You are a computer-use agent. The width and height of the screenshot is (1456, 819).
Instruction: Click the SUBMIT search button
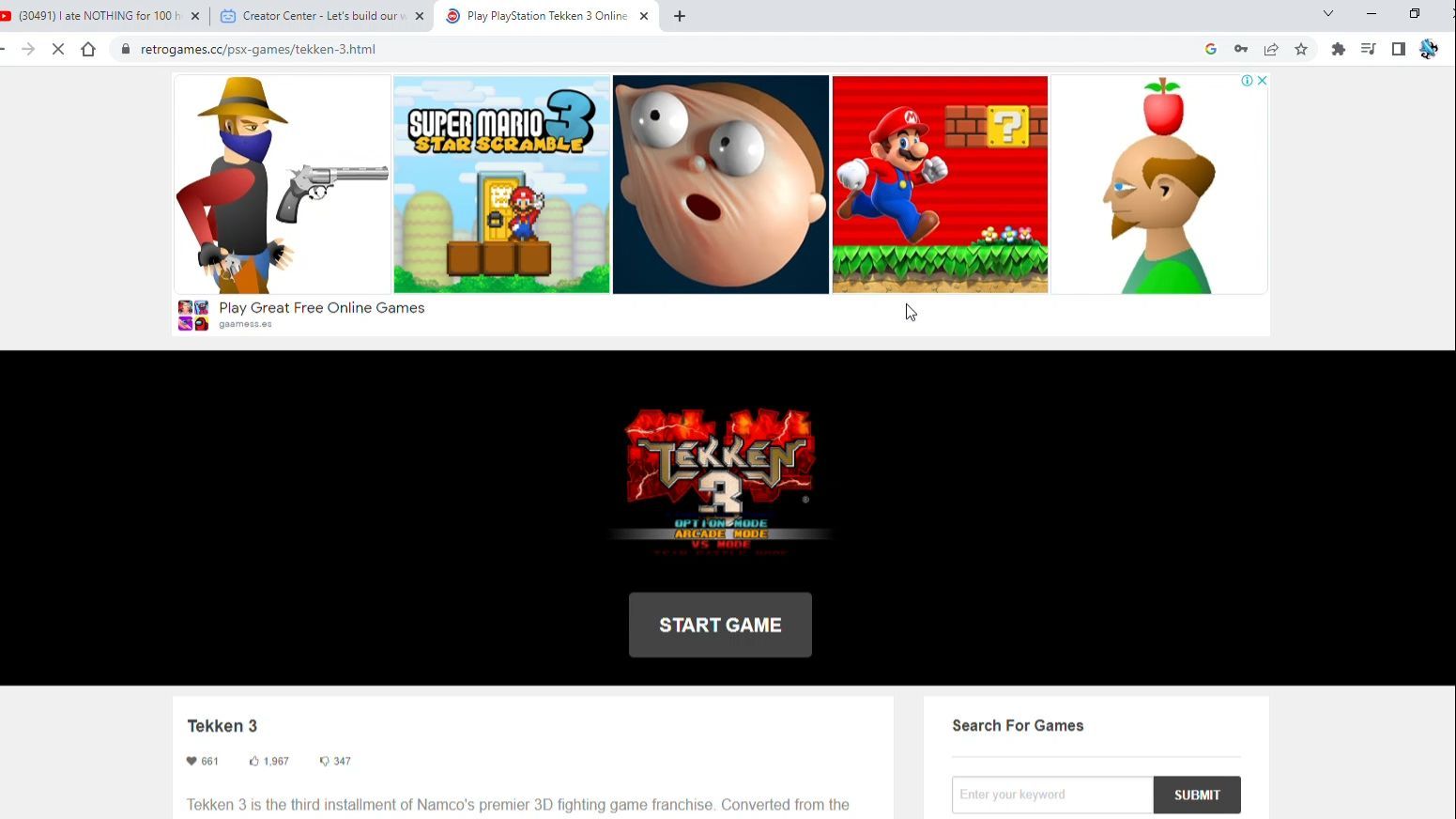(x=1197, y=795)
